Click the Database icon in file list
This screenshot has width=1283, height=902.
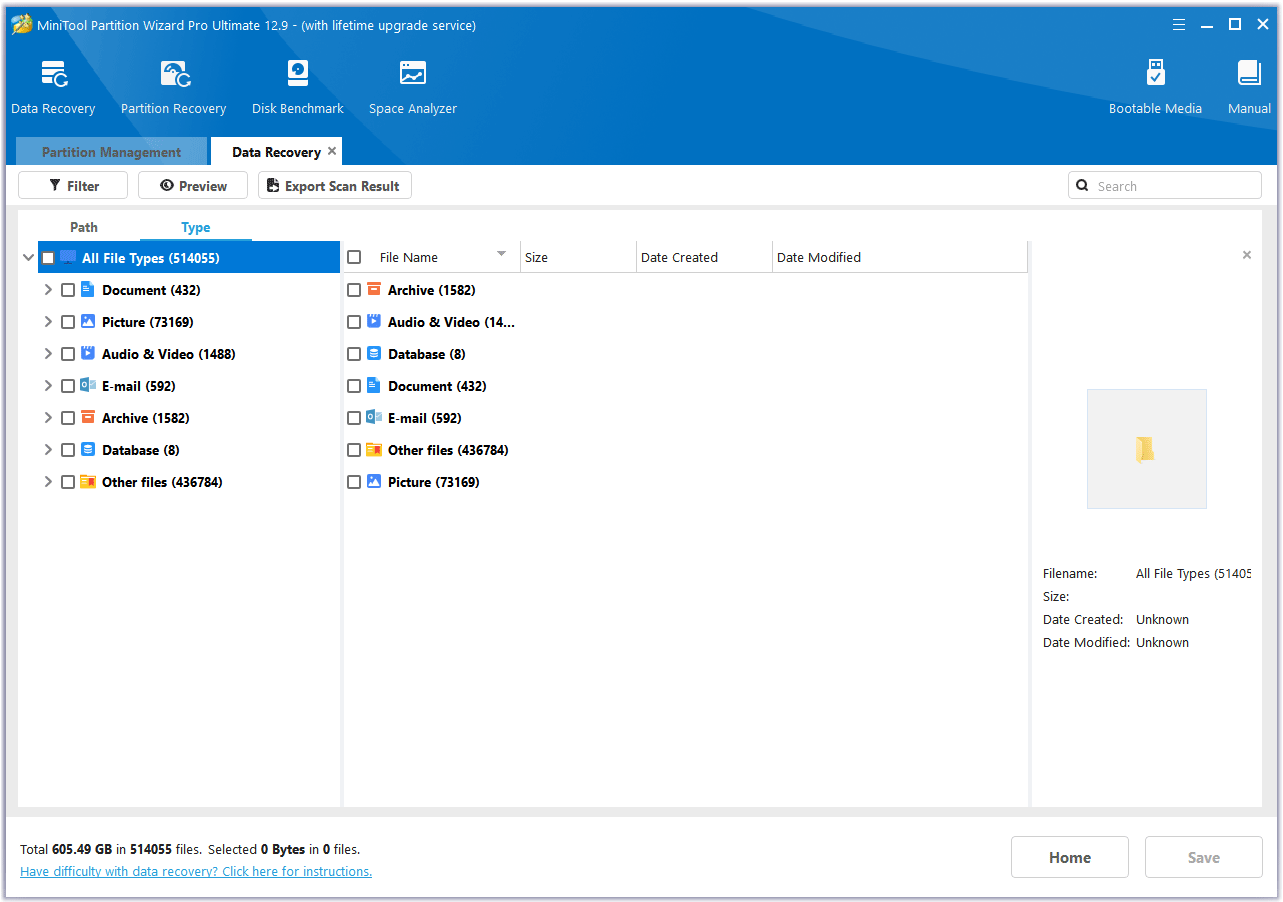[x=374, y=354]
